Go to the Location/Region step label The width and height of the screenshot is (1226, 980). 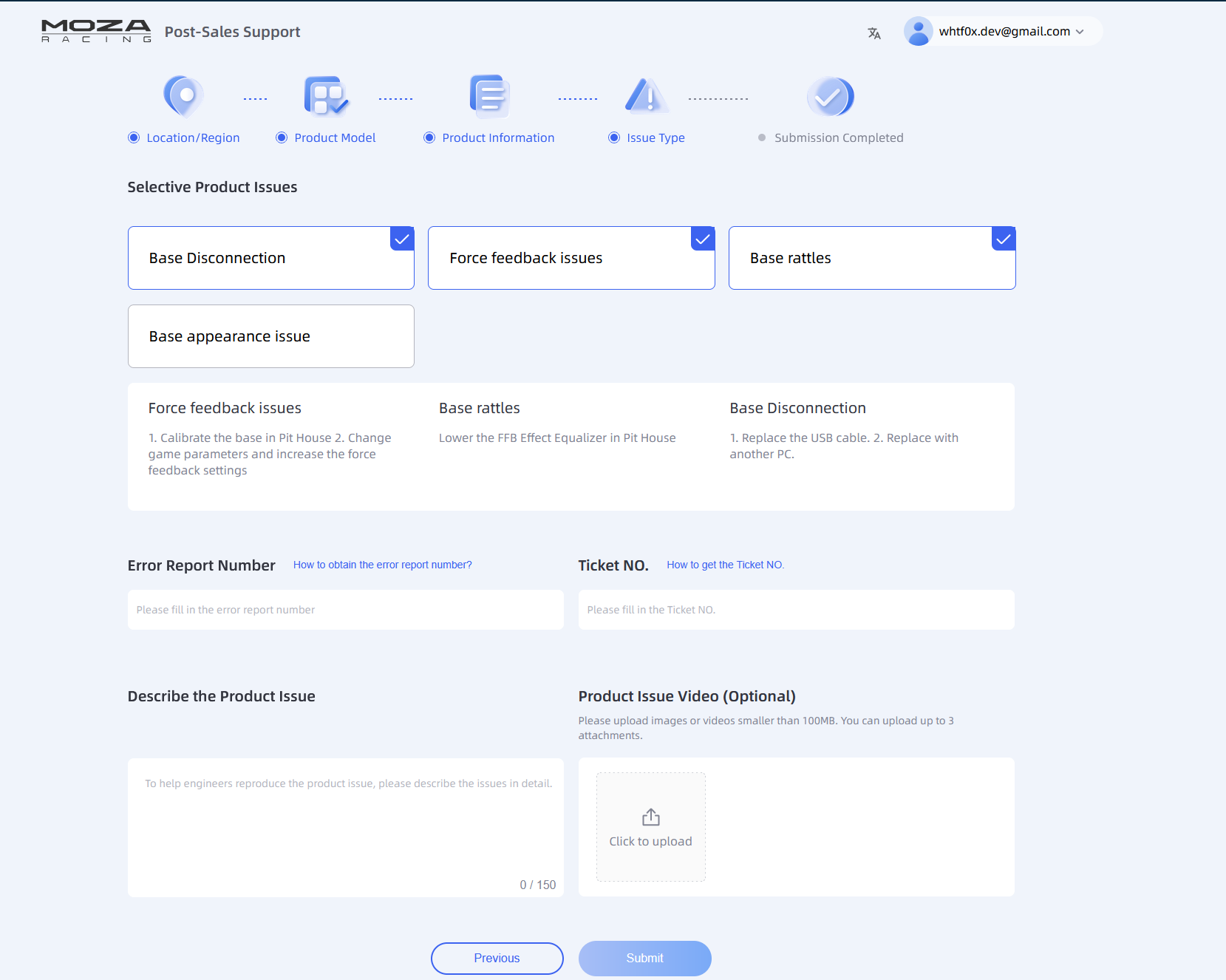[x=192, y=137]
